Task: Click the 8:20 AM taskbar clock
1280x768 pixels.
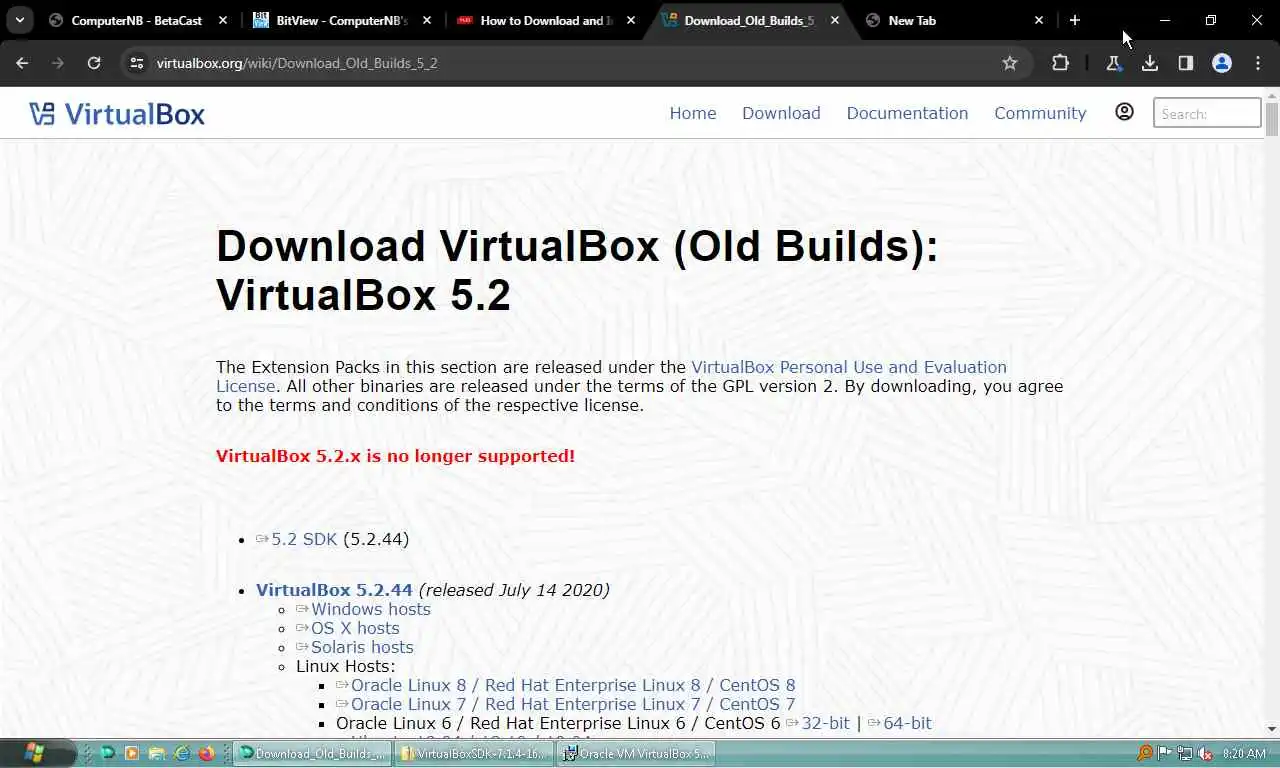Action: pyautogui.click(x=1244, y=753)
